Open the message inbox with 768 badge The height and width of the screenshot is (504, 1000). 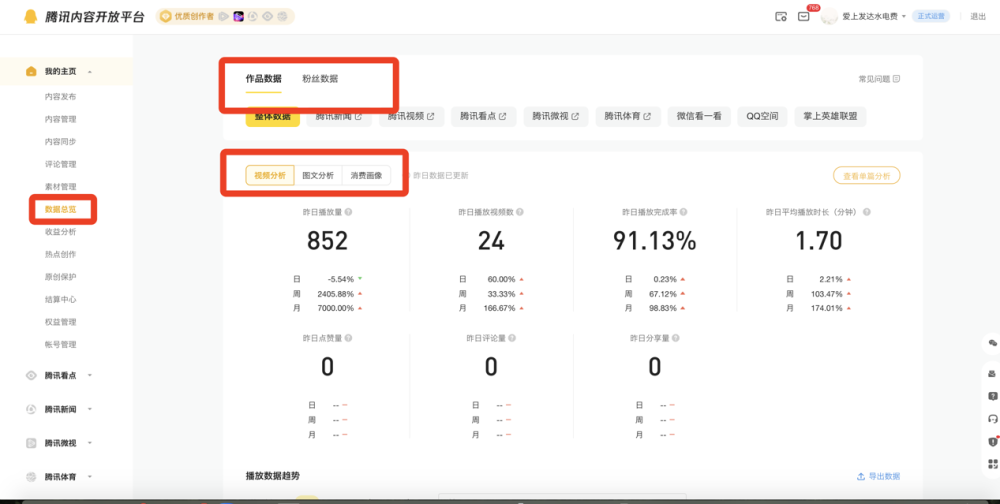(804, 17)
